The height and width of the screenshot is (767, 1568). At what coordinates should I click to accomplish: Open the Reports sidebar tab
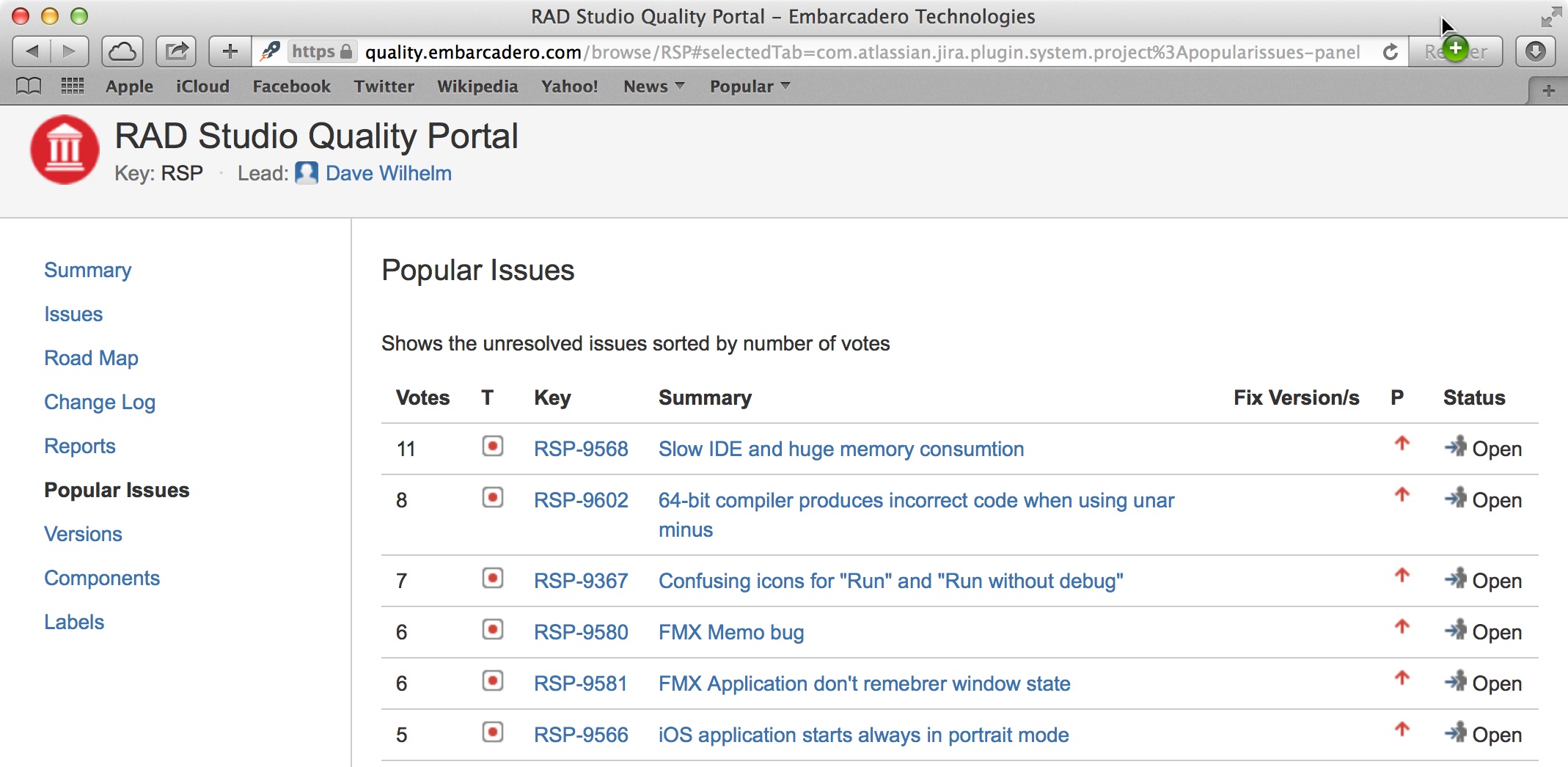coord(80,446)
